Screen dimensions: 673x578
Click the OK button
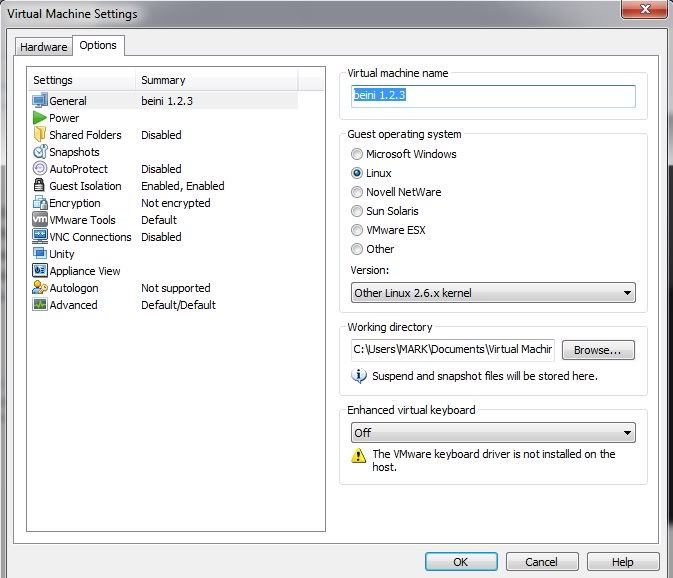pos(461,562)
